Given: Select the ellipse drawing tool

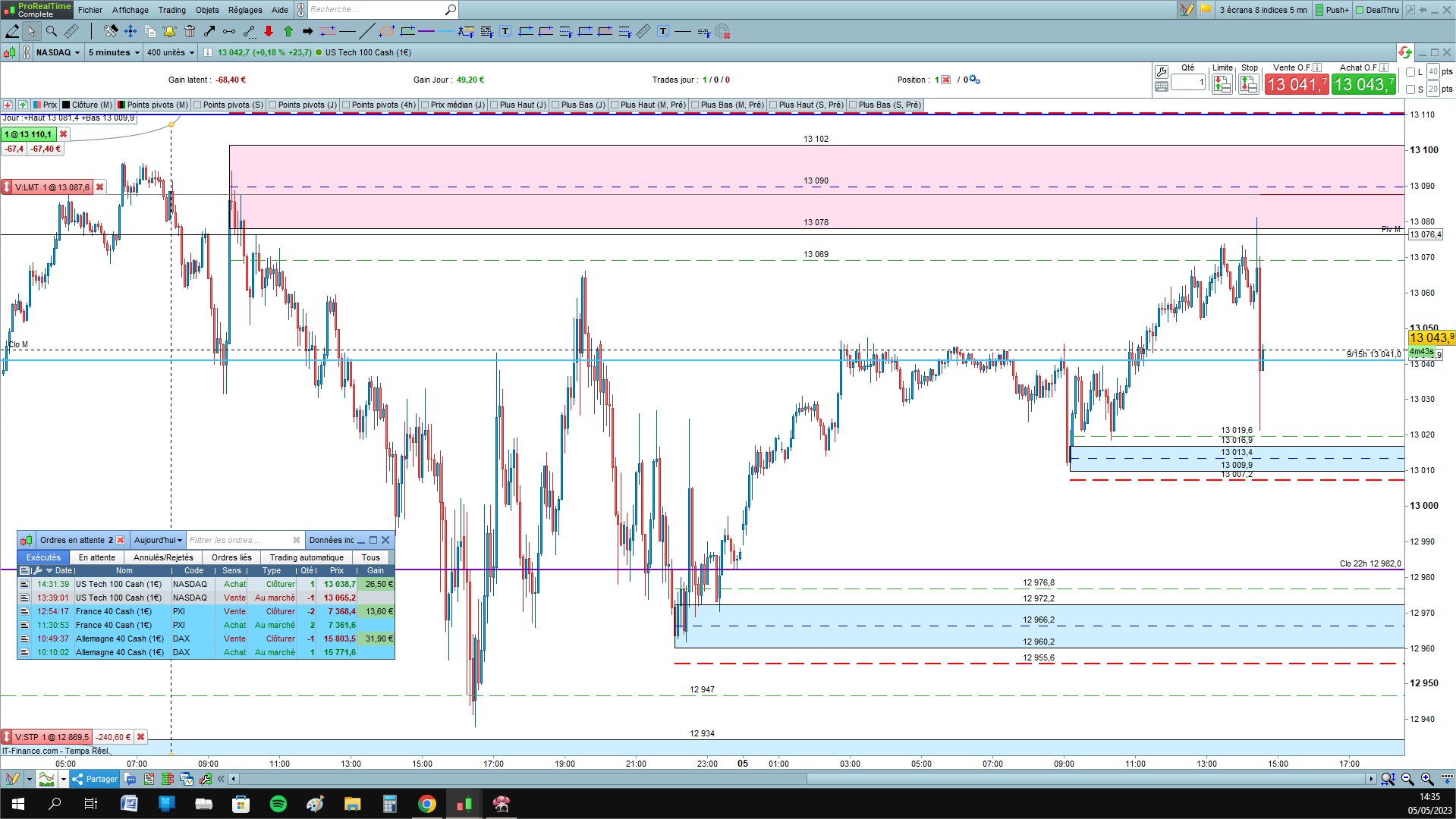Looking at the screenshot, I should coord(387,31).
